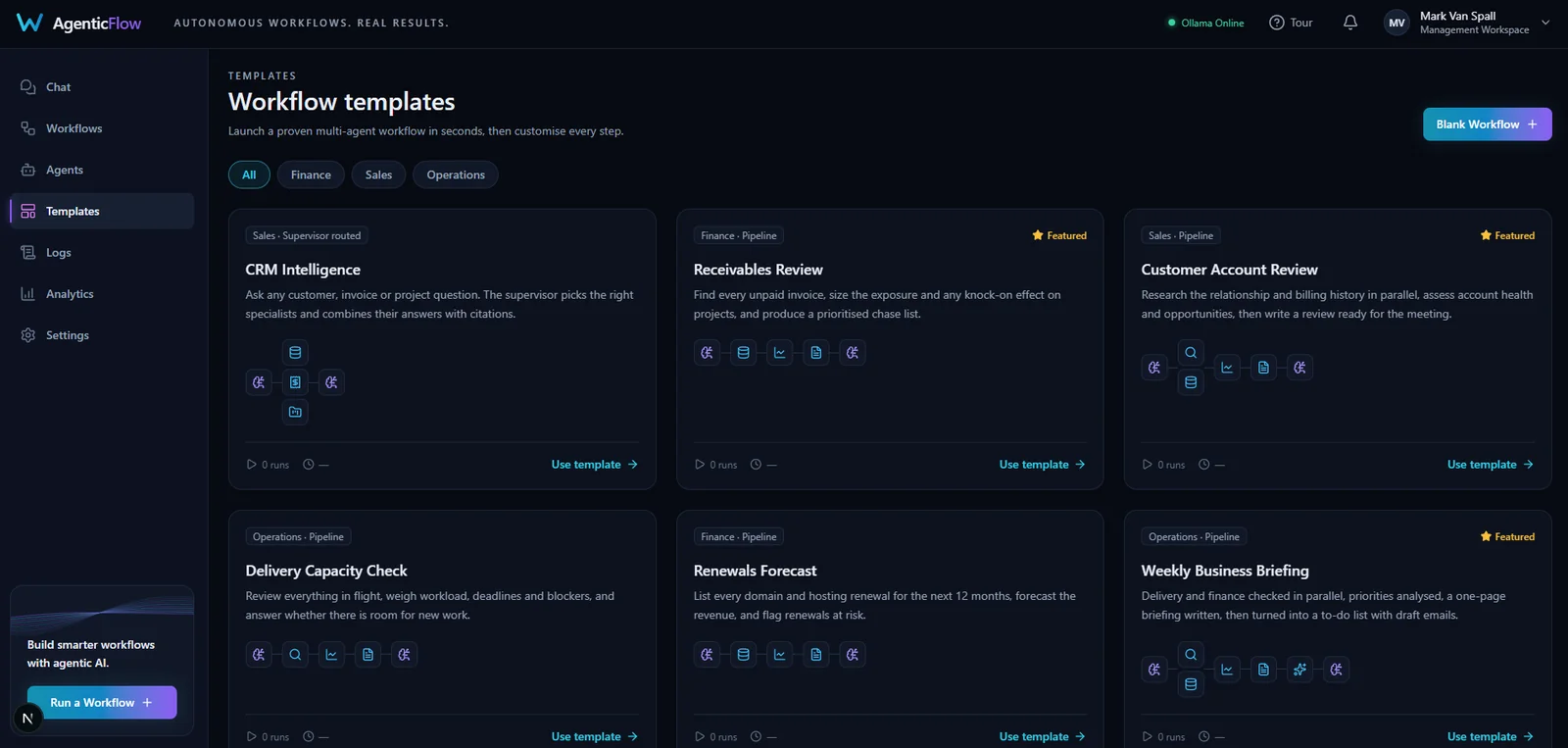
Task: Create a Blank Workflow
Action: coord(1487,125)
